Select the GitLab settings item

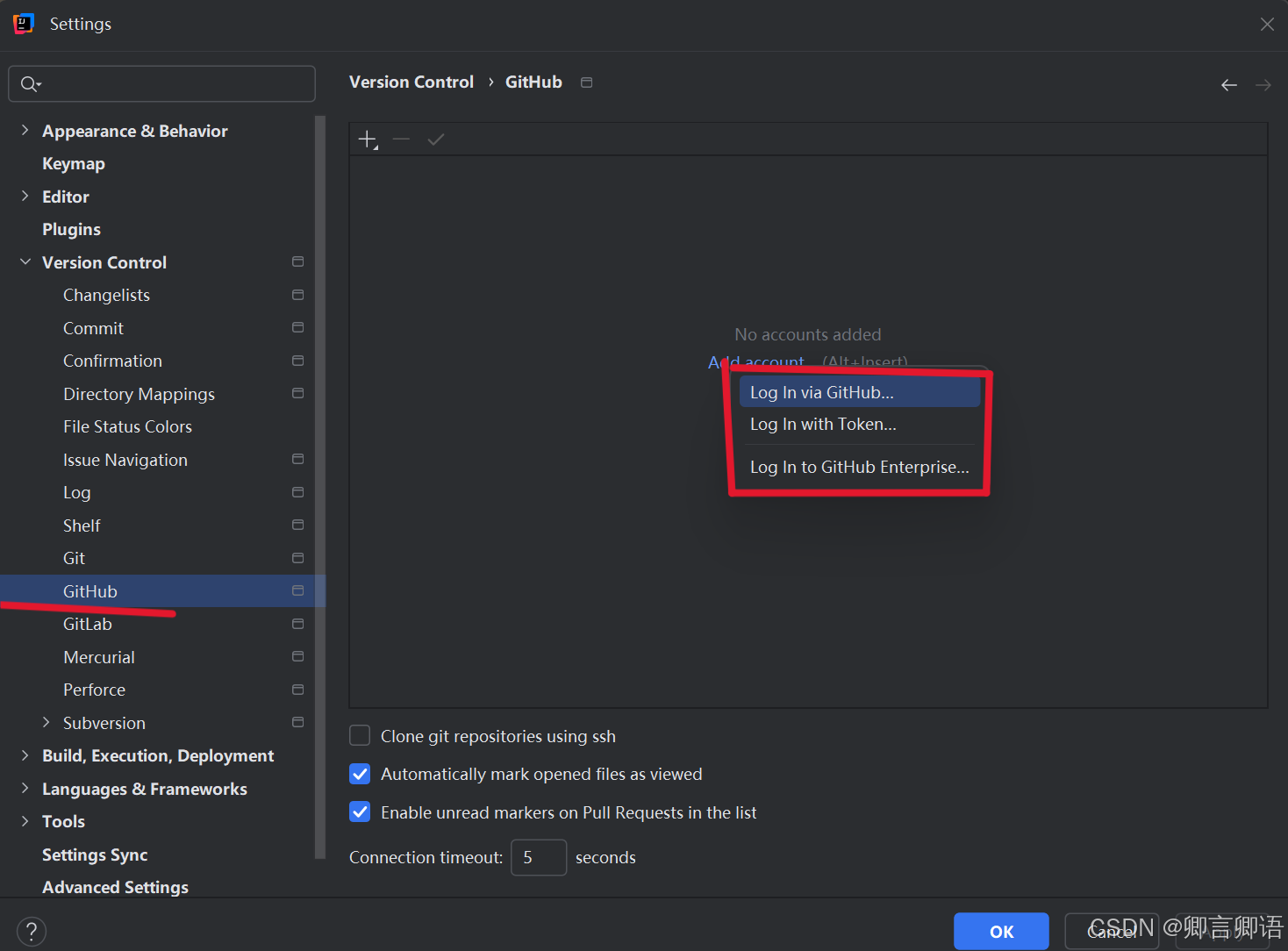[x=88, y=624]
